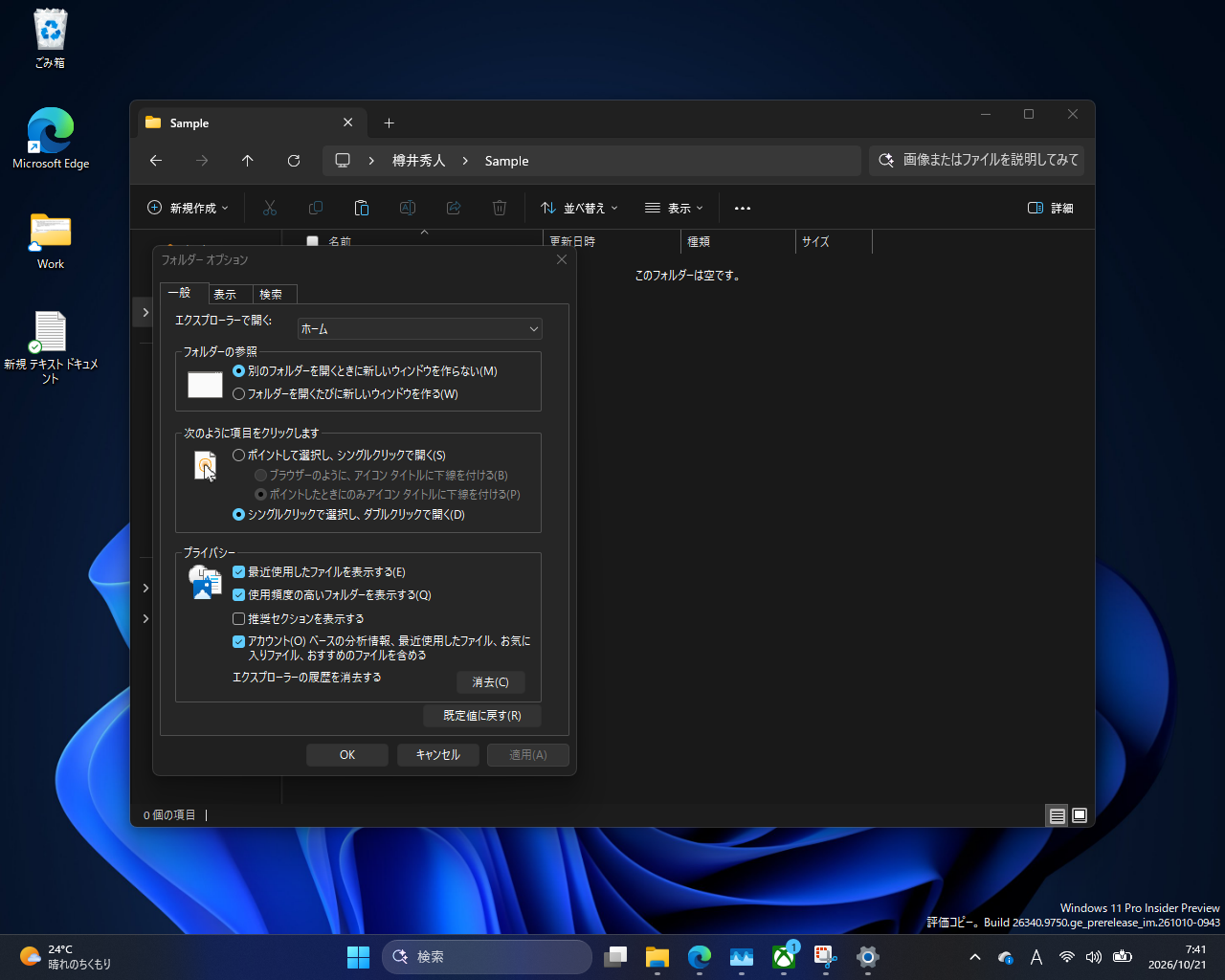Open the three-dots See more menu

(x=743, y=208)
